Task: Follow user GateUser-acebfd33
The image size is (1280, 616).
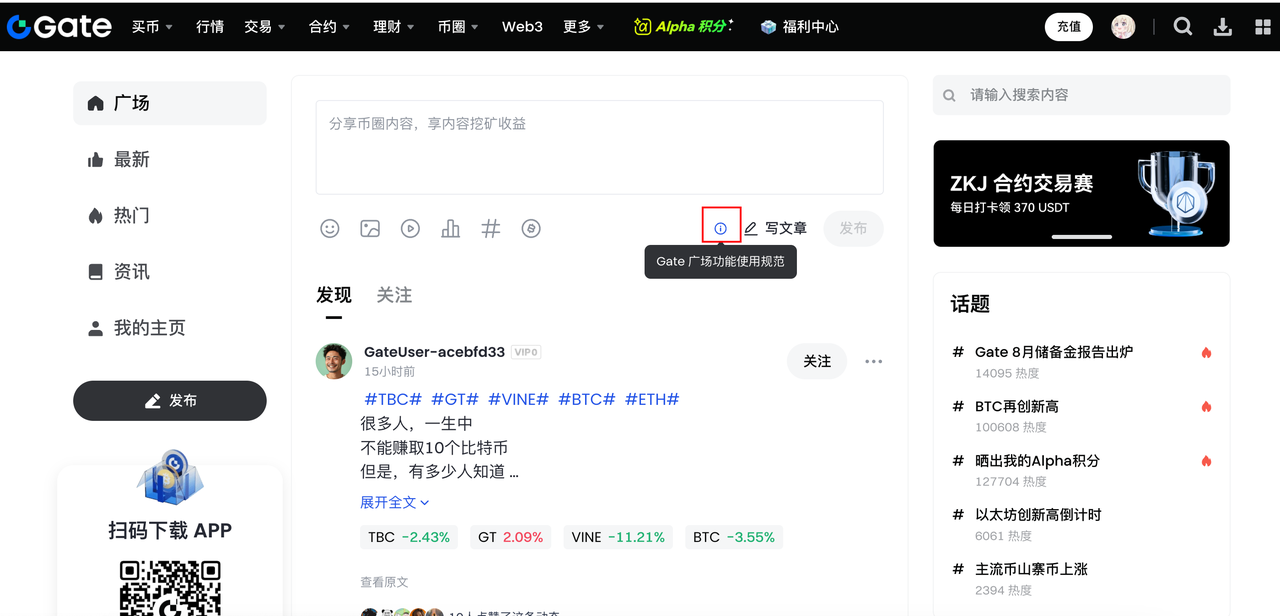Action: [x=817, y=361]
